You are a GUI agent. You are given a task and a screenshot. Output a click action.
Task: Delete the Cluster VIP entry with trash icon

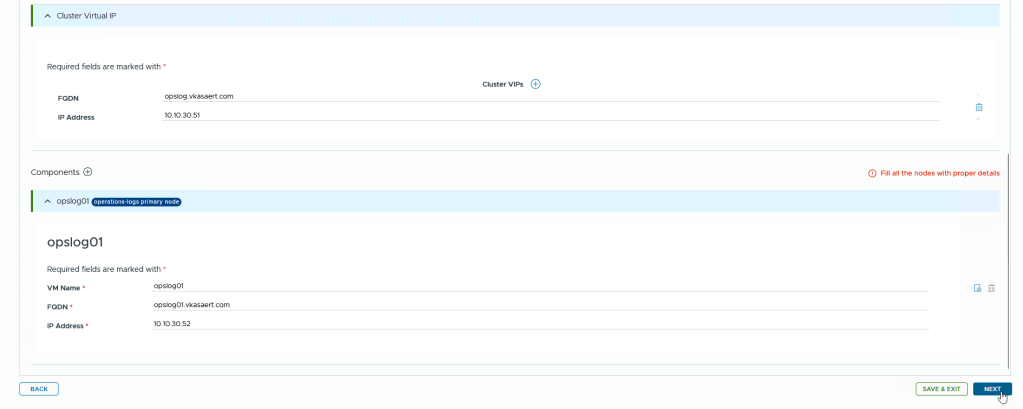[x=978, y=107]
